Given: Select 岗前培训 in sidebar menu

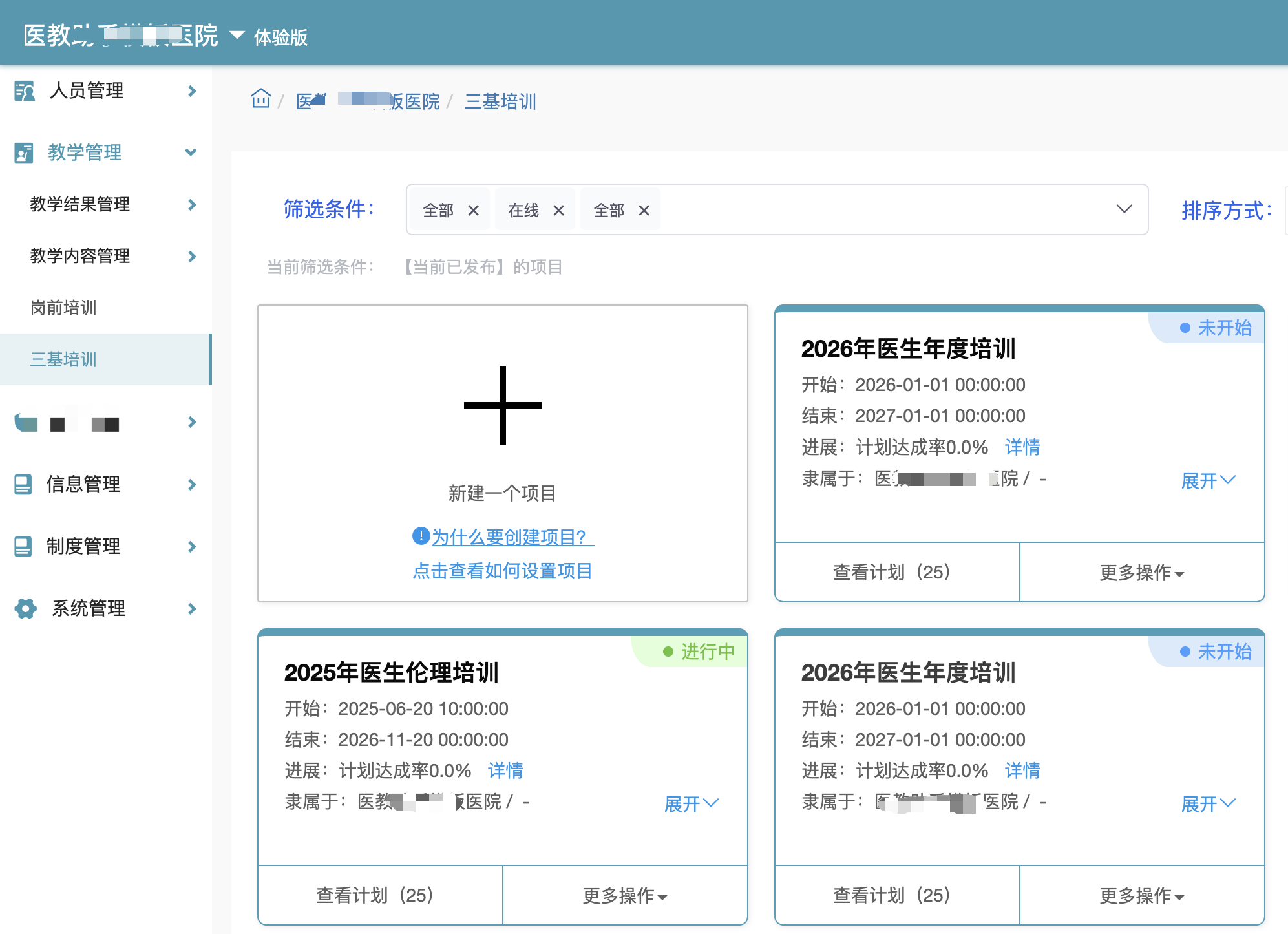Looking at the screenshot, I should coord(63,308).
